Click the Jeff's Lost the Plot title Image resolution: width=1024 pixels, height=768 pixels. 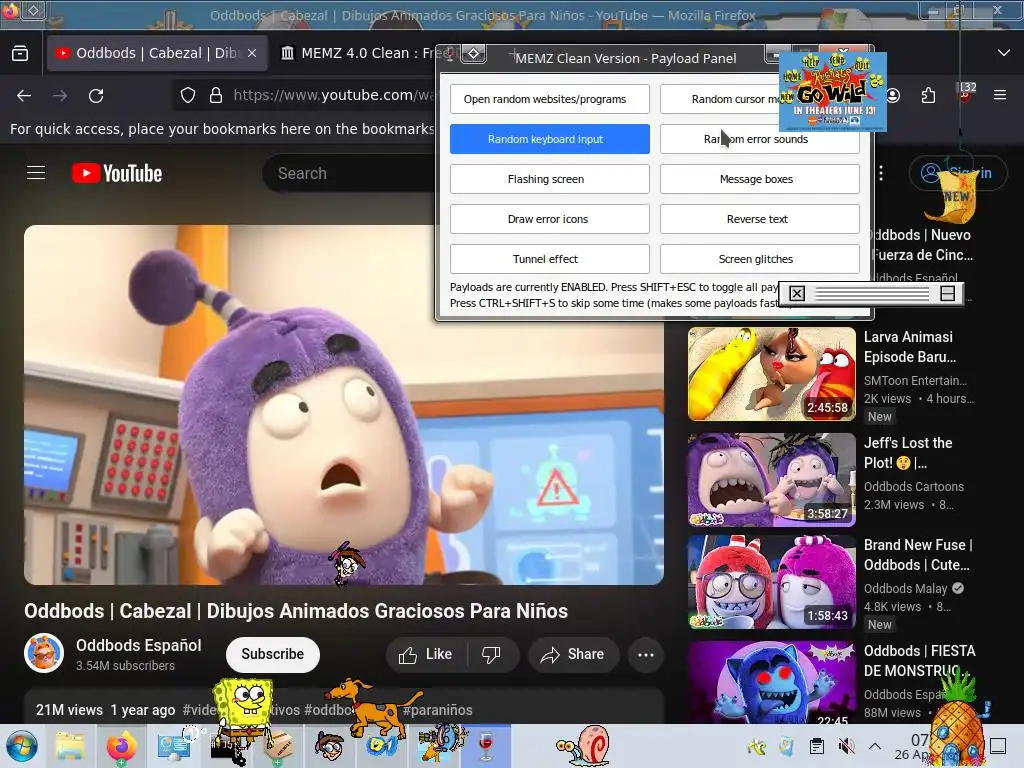tap(908, 453)
